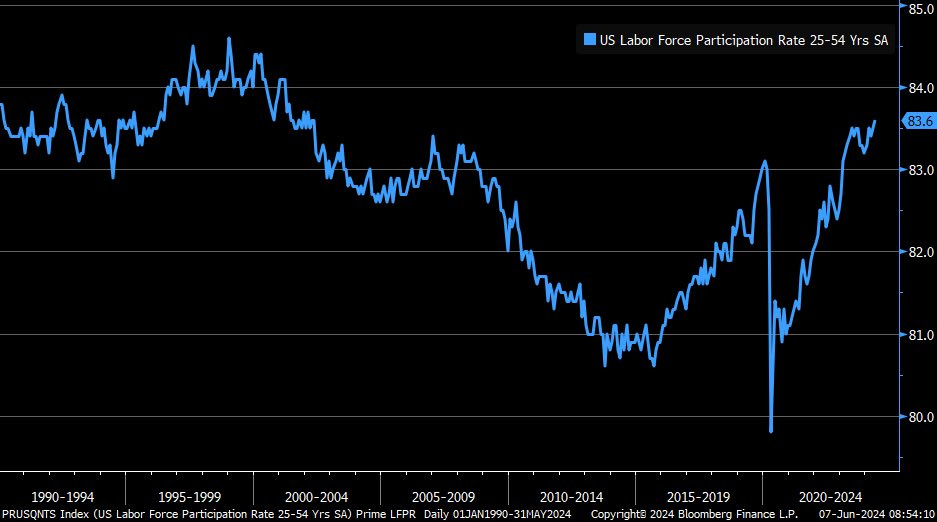Click the 83.0 y-axis tick label
This screenshot has width=937, height=522.
(x=920, y=170)
